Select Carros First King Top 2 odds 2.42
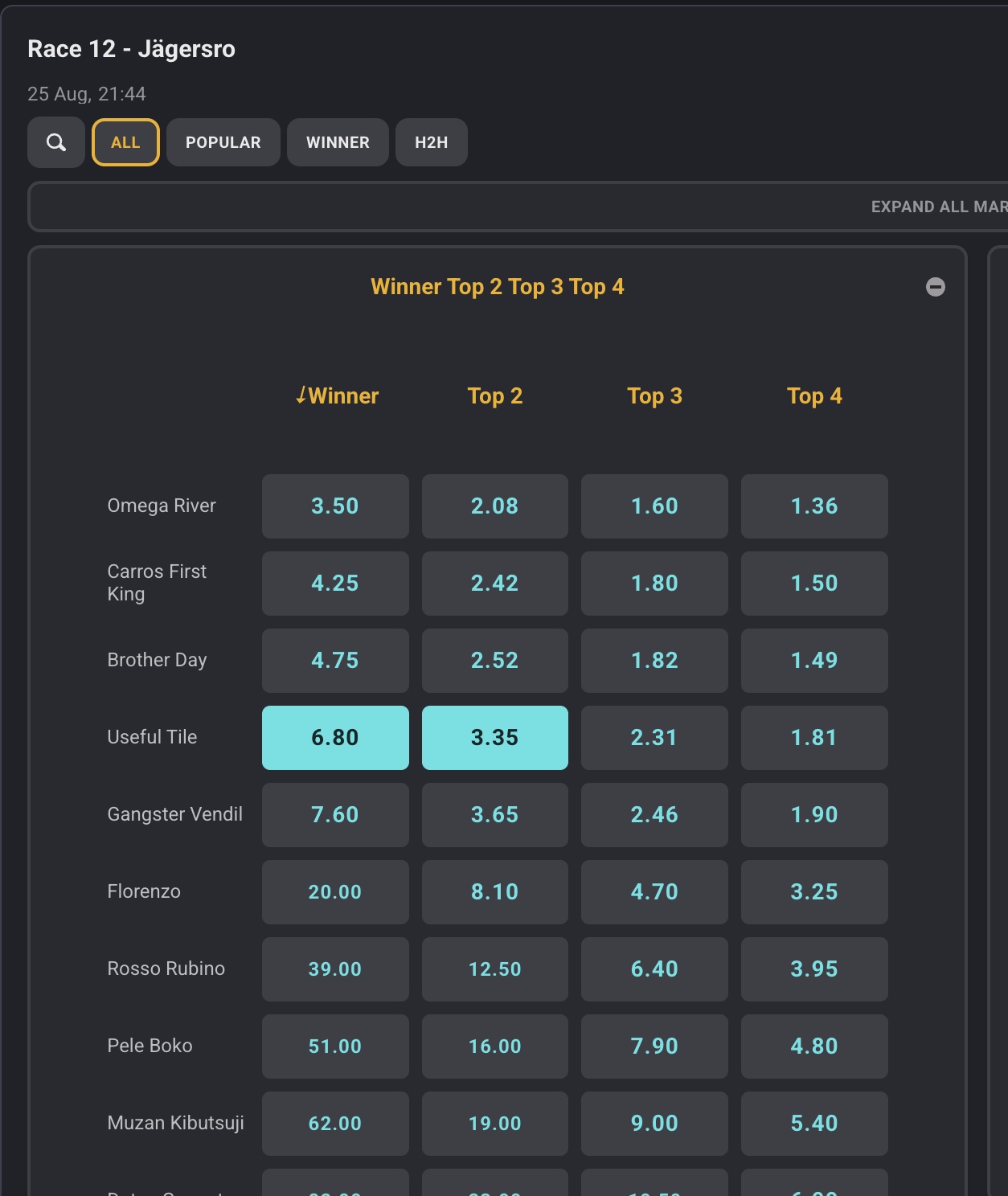 pyautogui.click(x=495, y=584)
